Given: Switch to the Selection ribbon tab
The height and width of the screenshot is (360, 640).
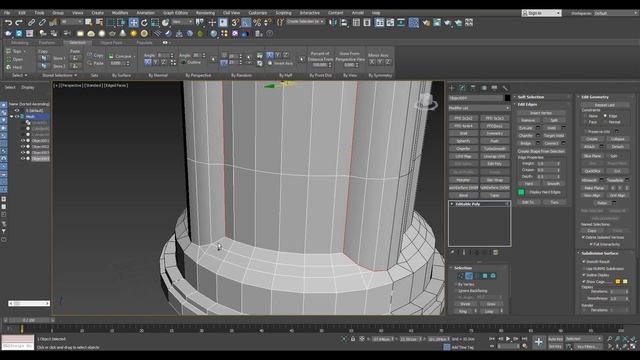Looking at the screenshot, I should pos(78,42).
